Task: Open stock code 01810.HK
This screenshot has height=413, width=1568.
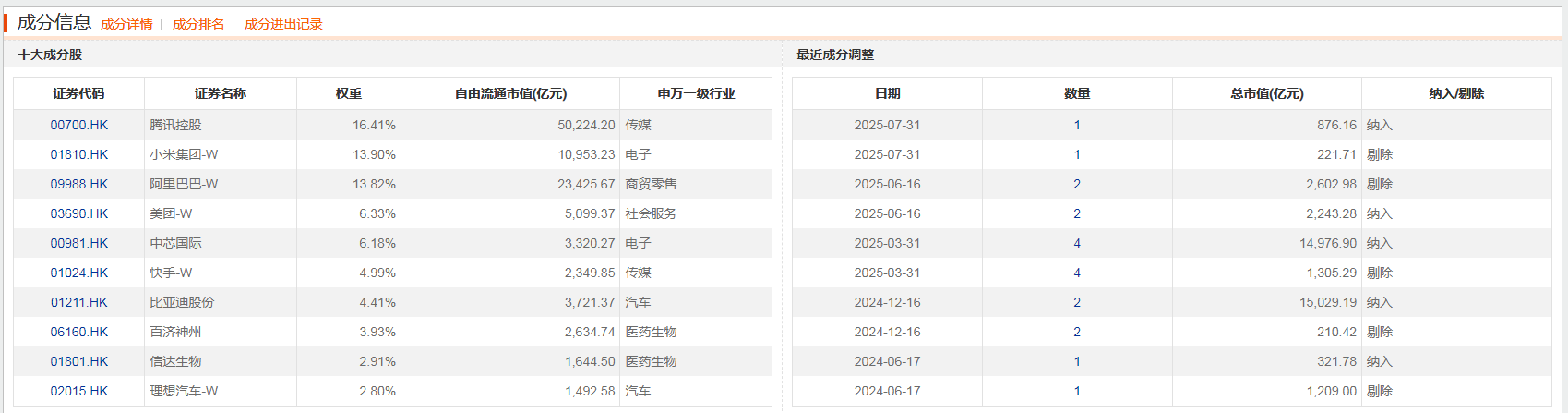Action: [x=79, y=154]
